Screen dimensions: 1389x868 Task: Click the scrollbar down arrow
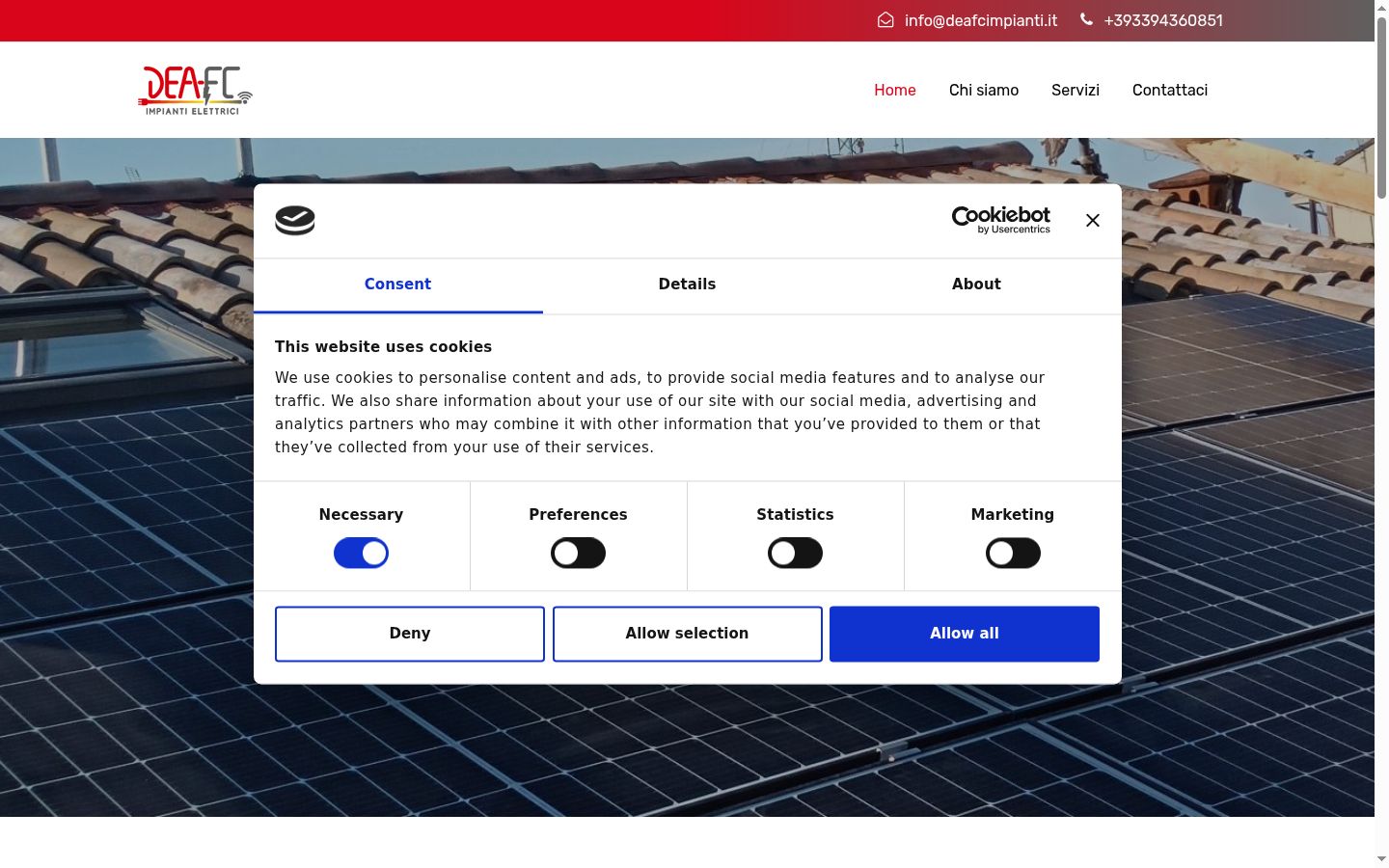pos(1381,859)
